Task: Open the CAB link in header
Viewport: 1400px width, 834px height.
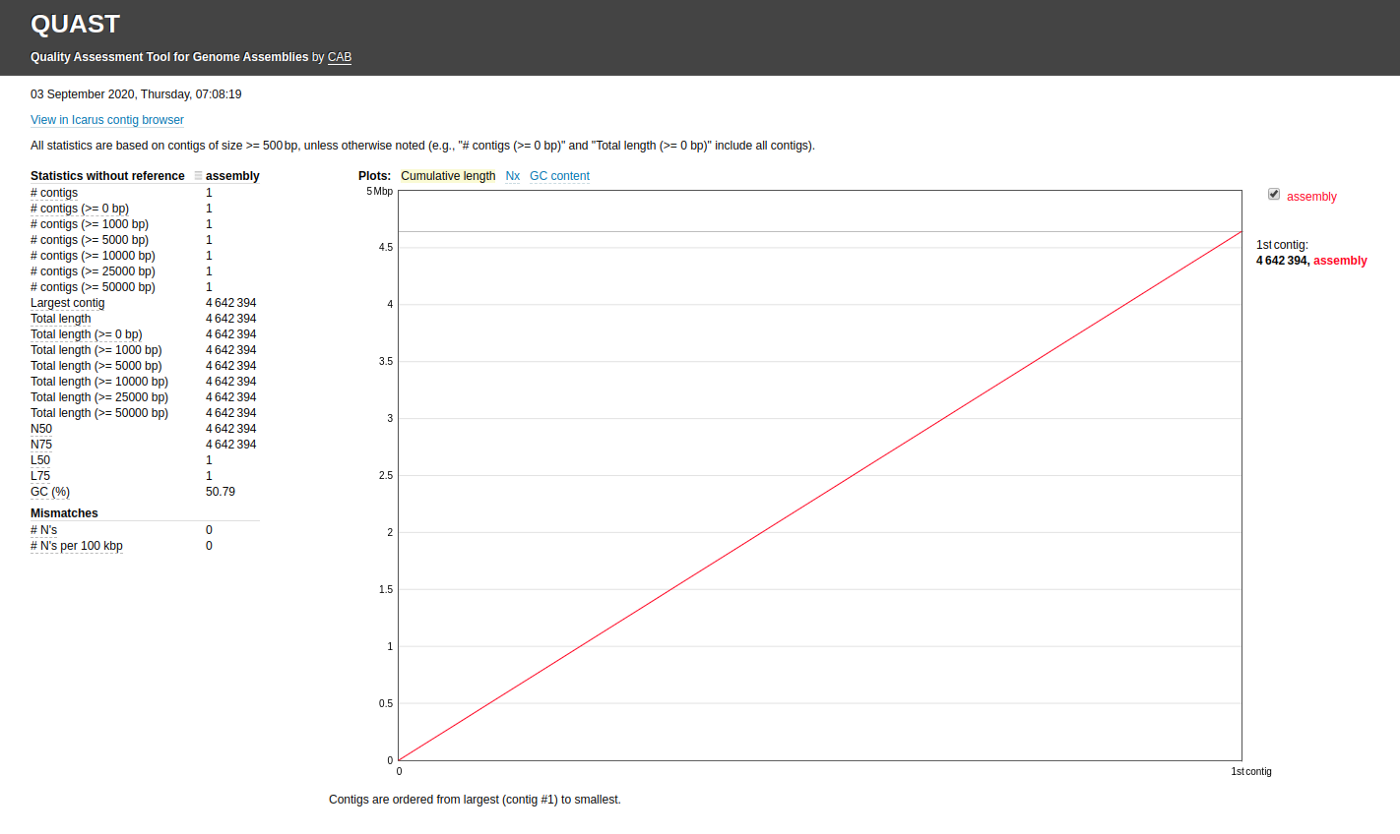Action: click(339, 57)
